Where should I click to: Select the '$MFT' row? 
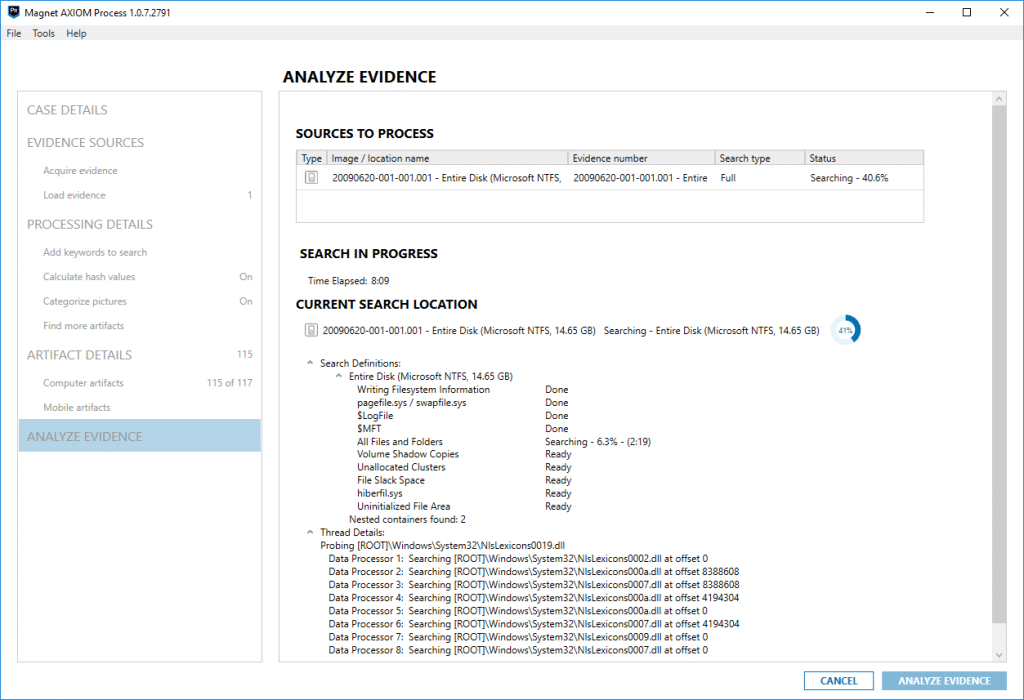pos(369,428)
